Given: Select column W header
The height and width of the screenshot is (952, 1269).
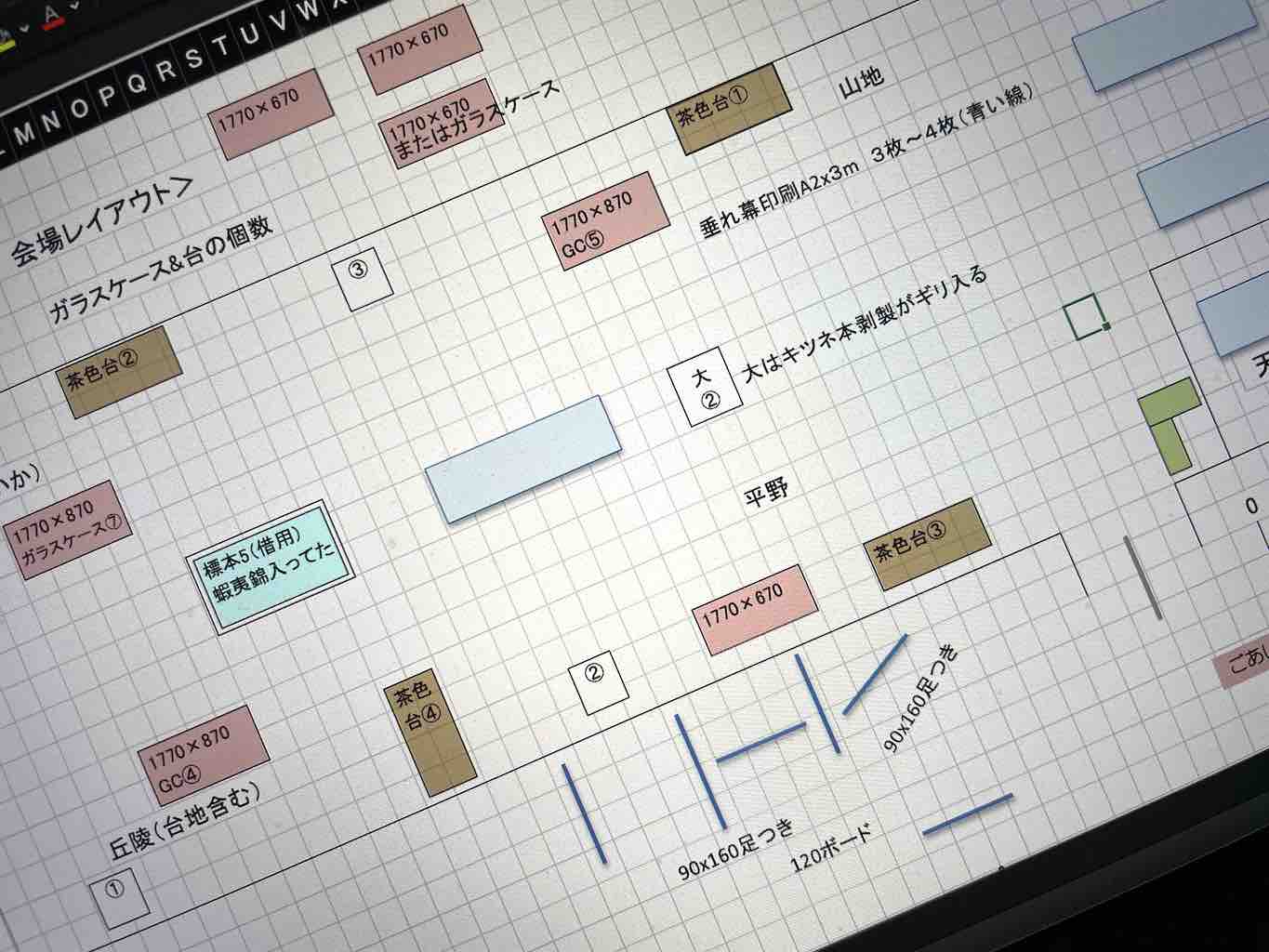Looking at the screenshot, I should 308,11.
